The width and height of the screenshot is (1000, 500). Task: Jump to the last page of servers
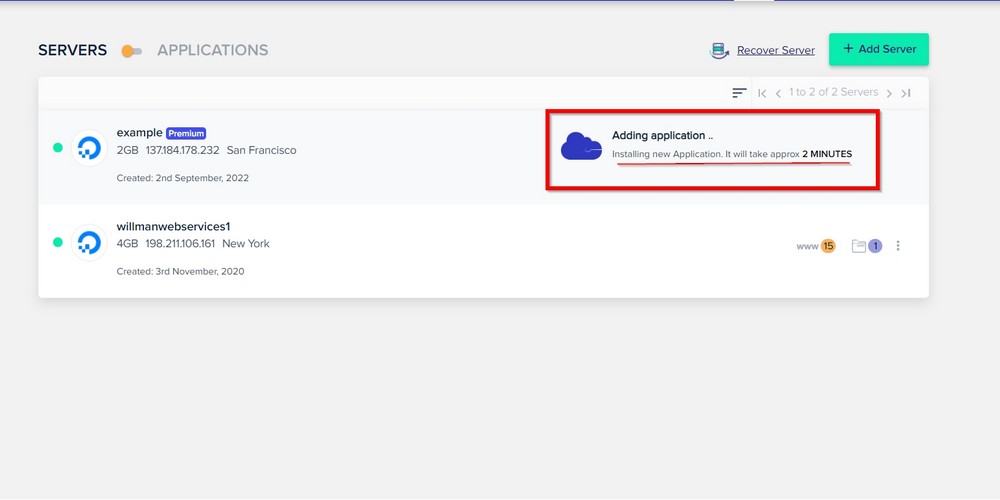coord(906,93)
